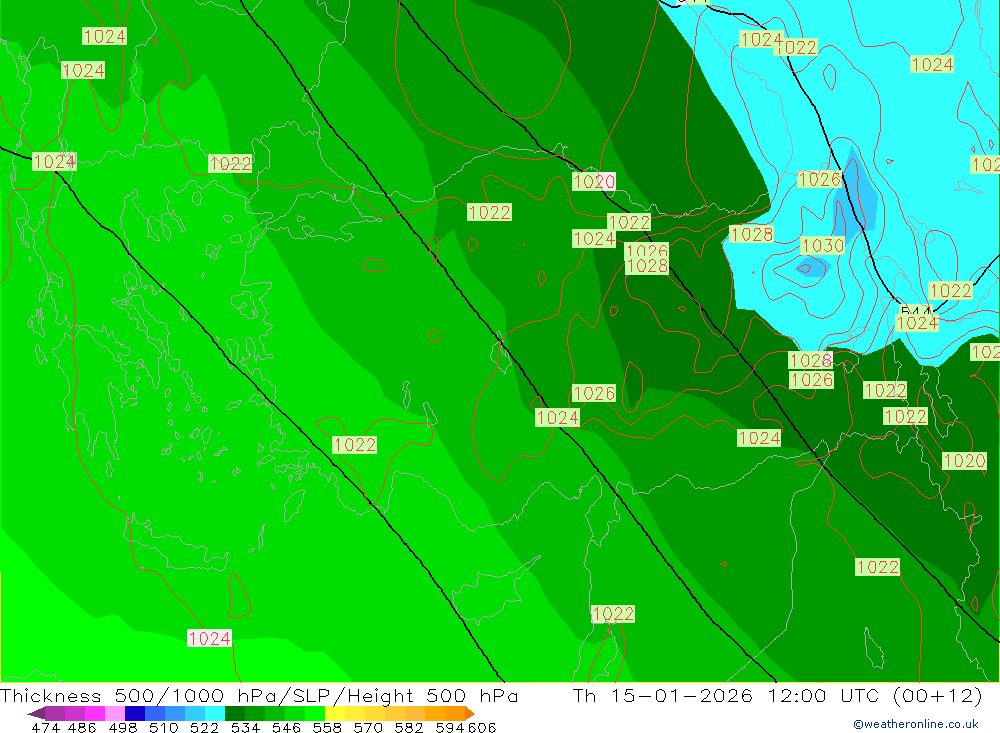Select the cyan legend swatch before 534
Viewport: 1000px width, 733px height.
point(215,713)
